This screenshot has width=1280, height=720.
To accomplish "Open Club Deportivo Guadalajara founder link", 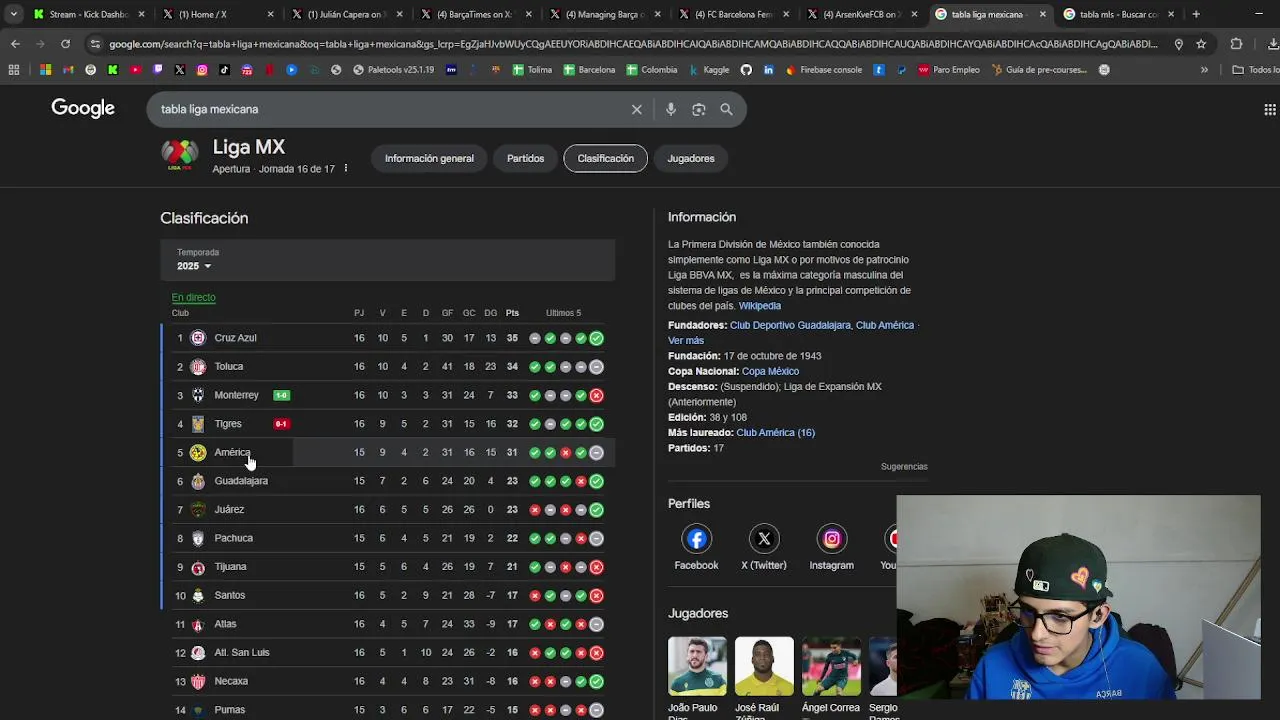I will (x=790, y=325).
